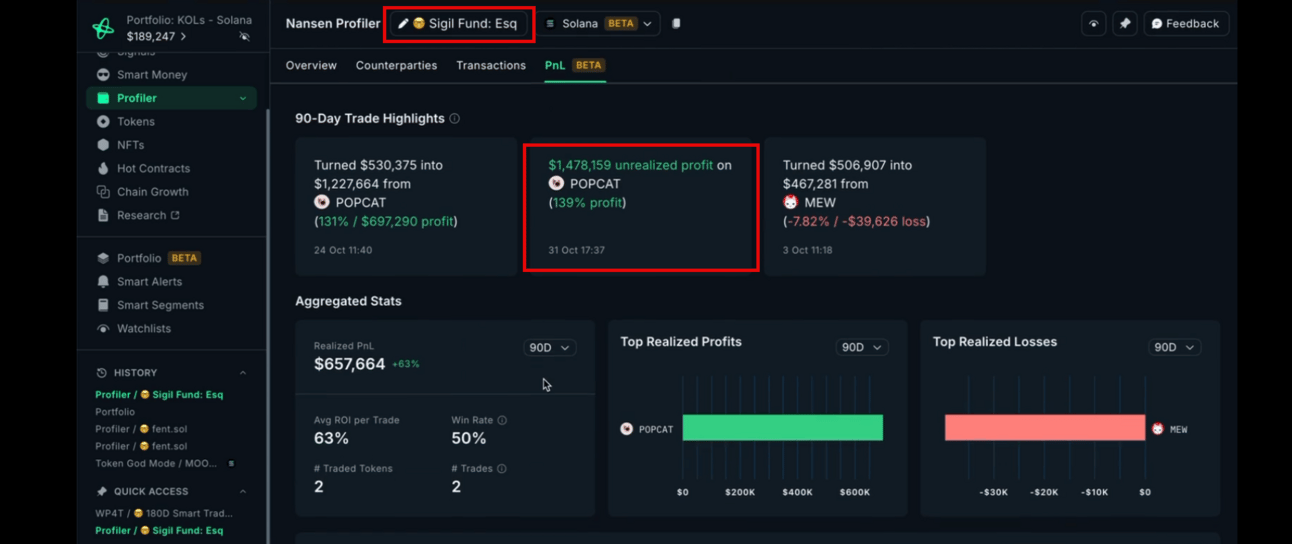Click the green POPCAT profit bar

point(783,428)
